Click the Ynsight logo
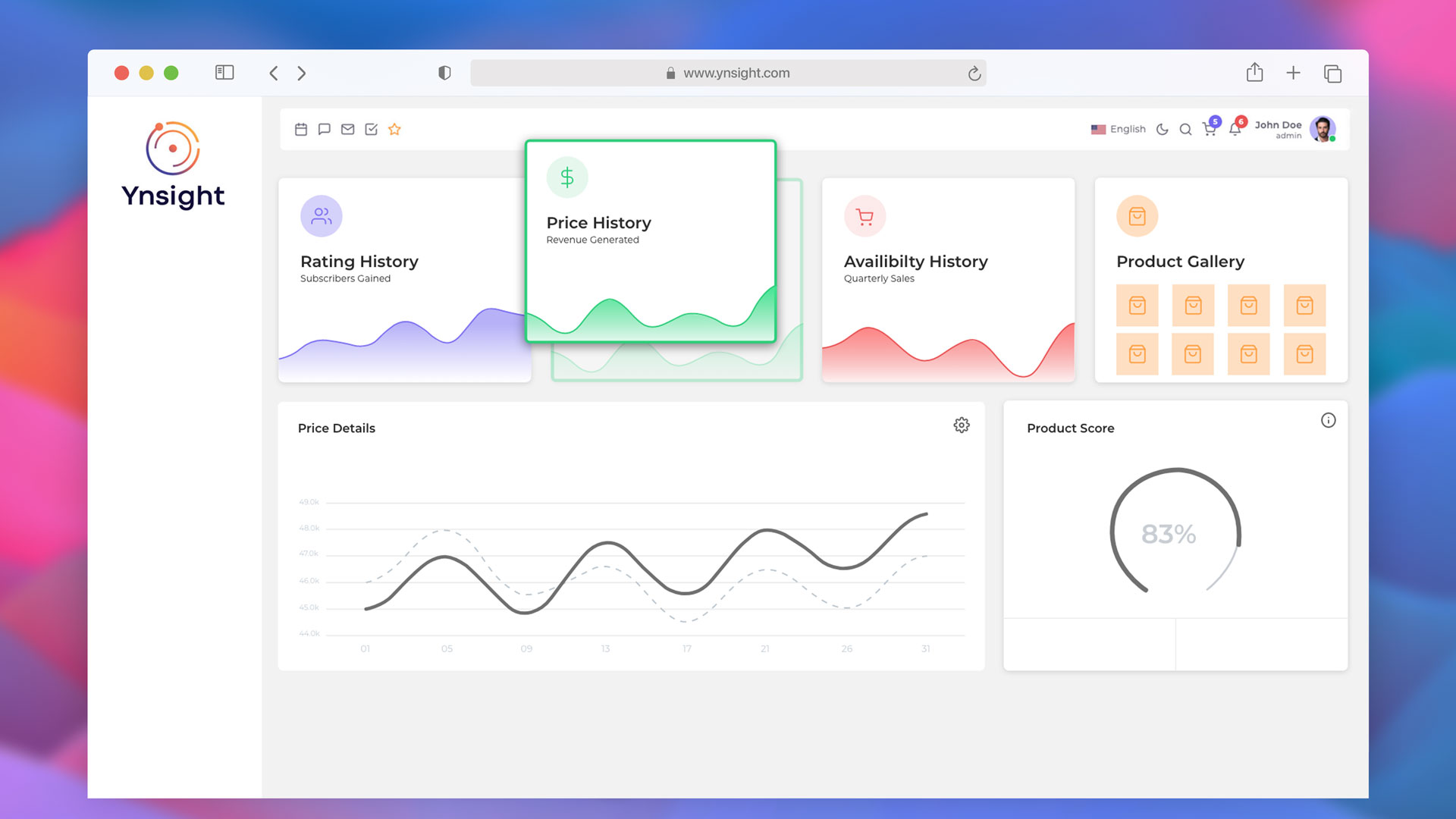 coord(173,165)
